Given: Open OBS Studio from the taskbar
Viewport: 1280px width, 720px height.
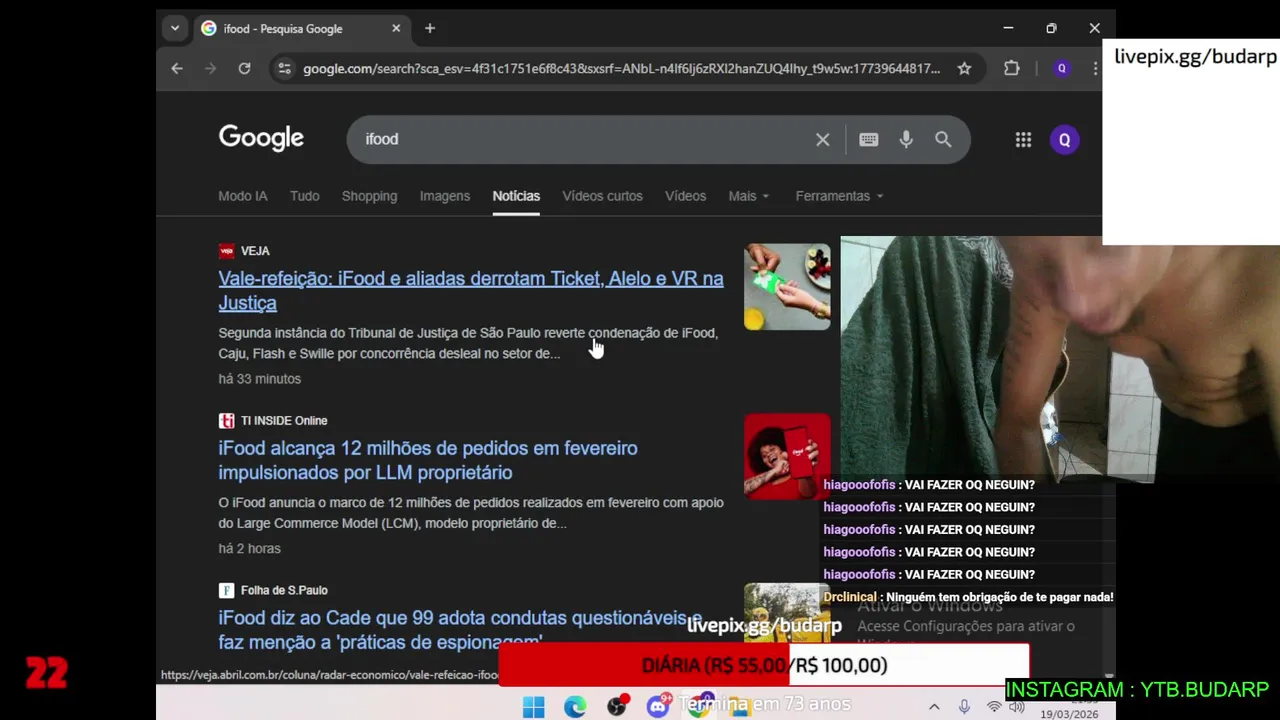Looking at the screenshot, I should pos(616,707).
